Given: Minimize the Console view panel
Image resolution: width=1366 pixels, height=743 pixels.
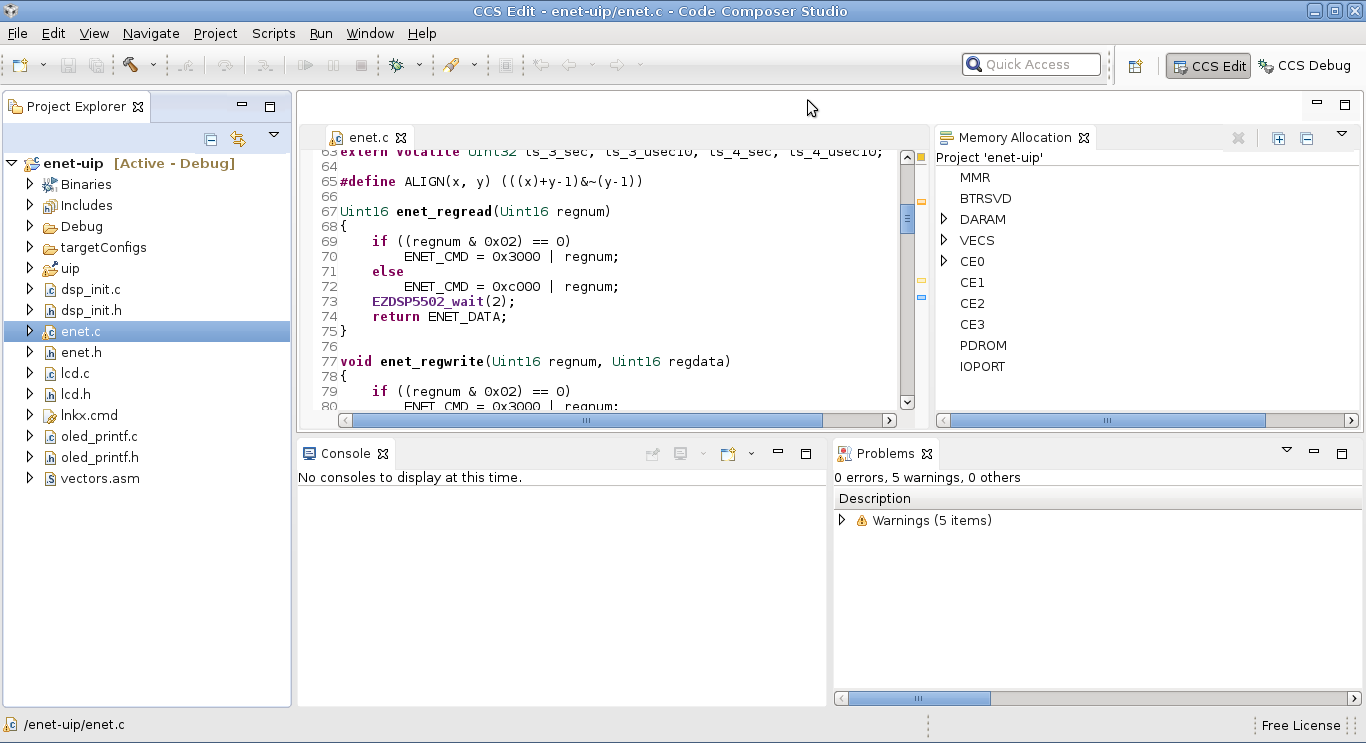Looking at the screenshot, I should 778,453.
